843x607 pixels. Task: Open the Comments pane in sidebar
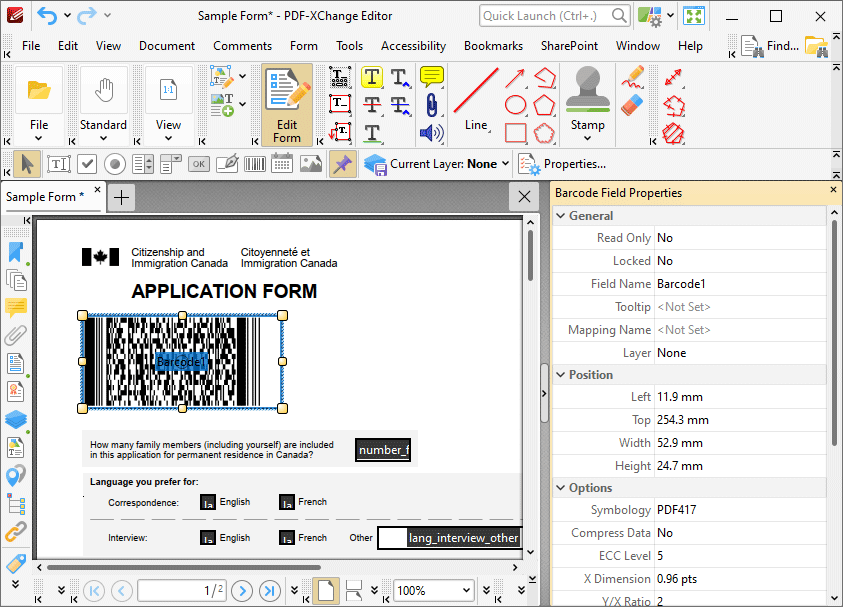point(15,308)
